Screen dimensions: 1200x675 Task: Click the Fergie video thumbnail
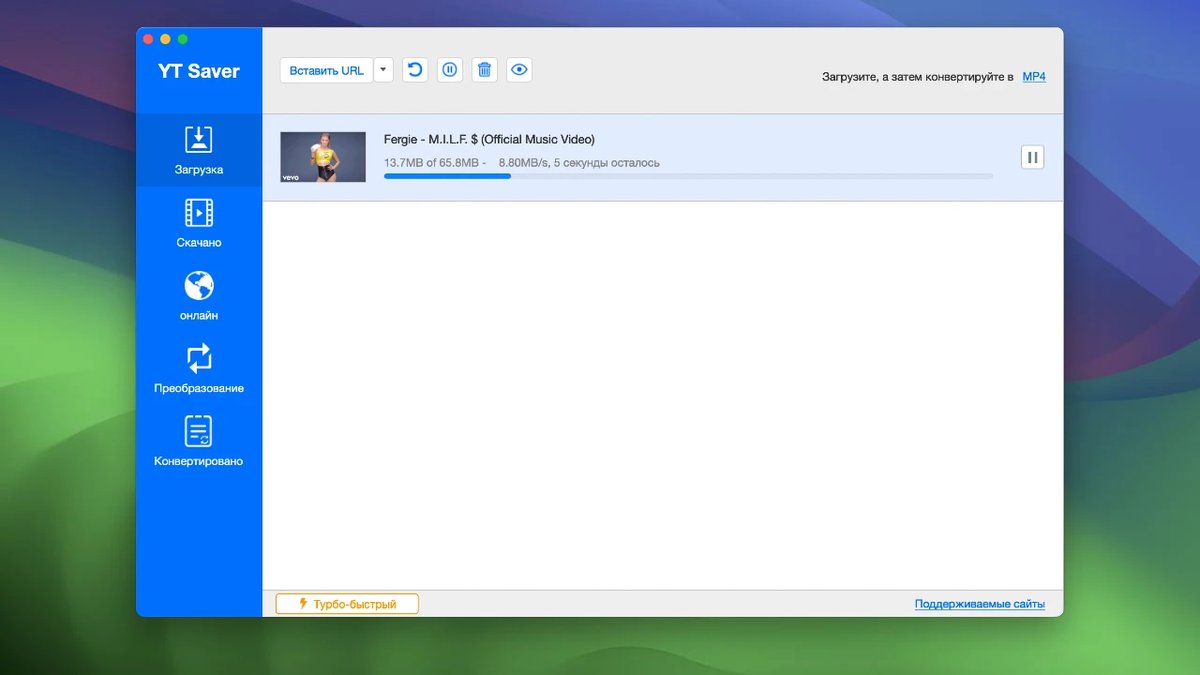(323, 157)
